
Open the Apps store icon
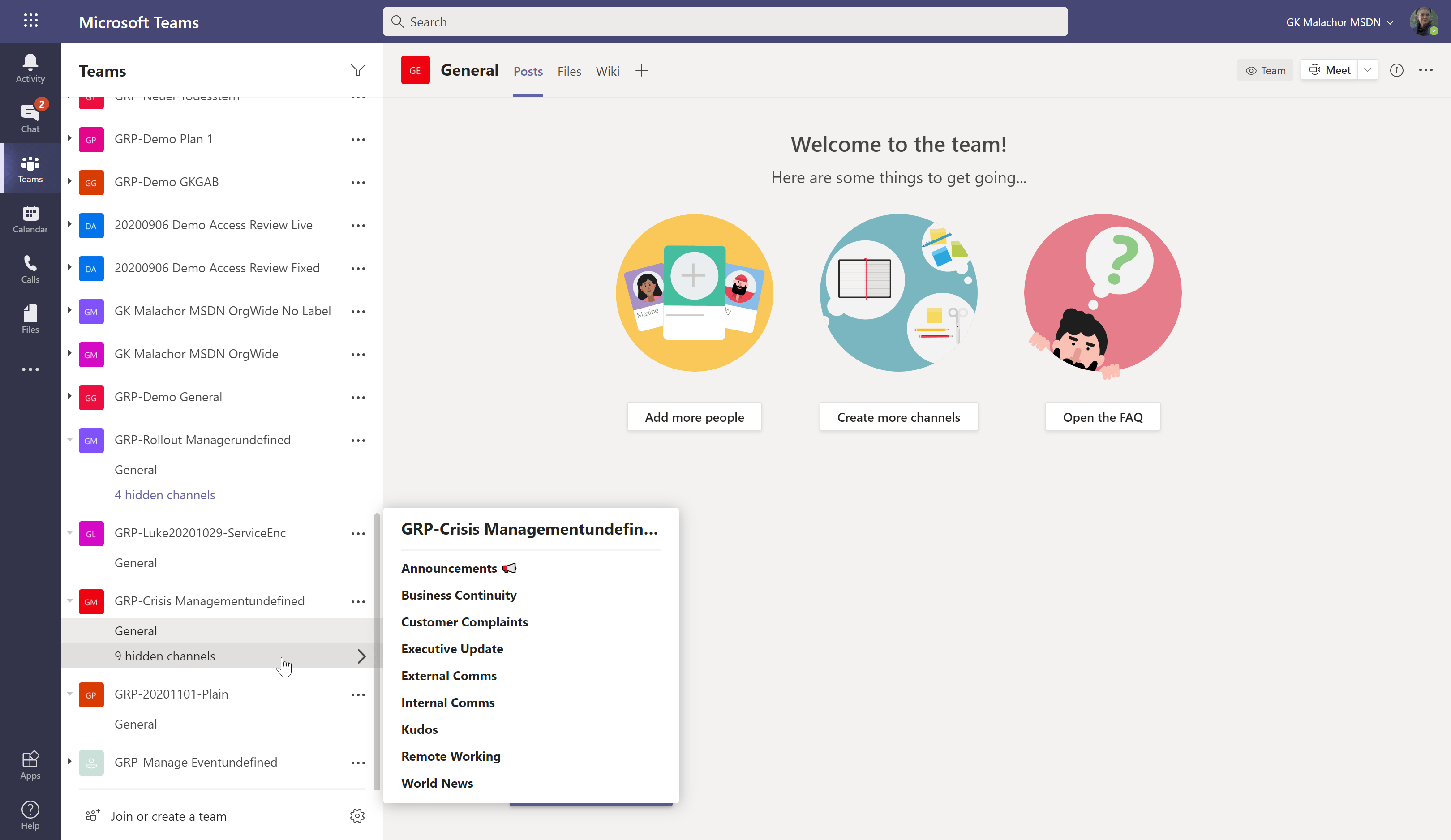pyautogui.click(x=30, y=765)
